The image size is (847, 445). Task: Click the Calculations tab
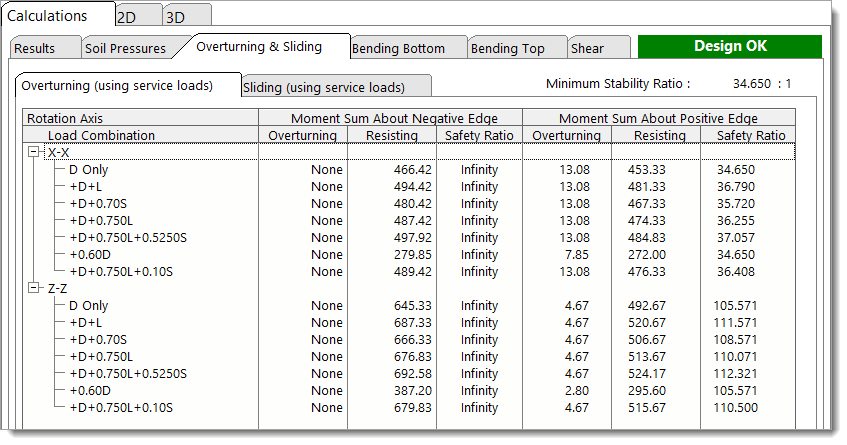pos(51,16)
